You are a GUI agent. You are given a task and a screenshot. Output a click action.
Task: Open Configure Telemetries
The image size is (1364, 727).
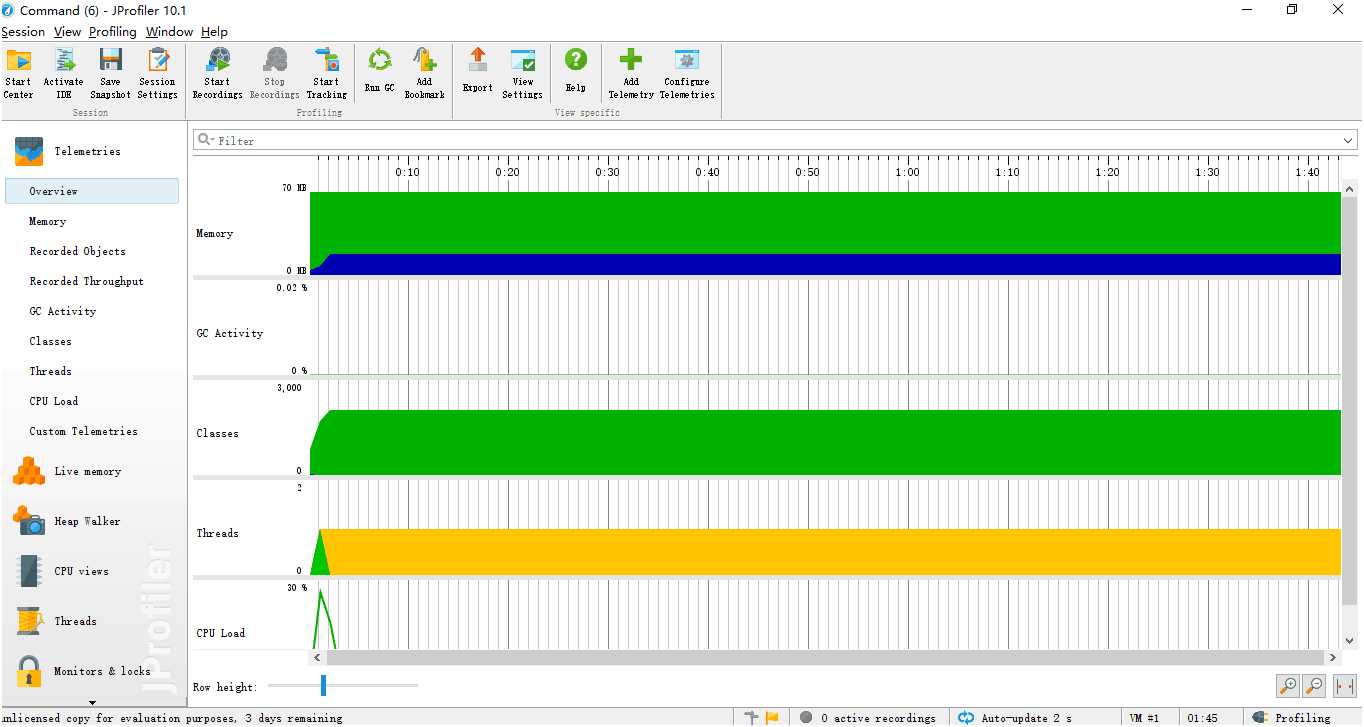pos(687,73)
